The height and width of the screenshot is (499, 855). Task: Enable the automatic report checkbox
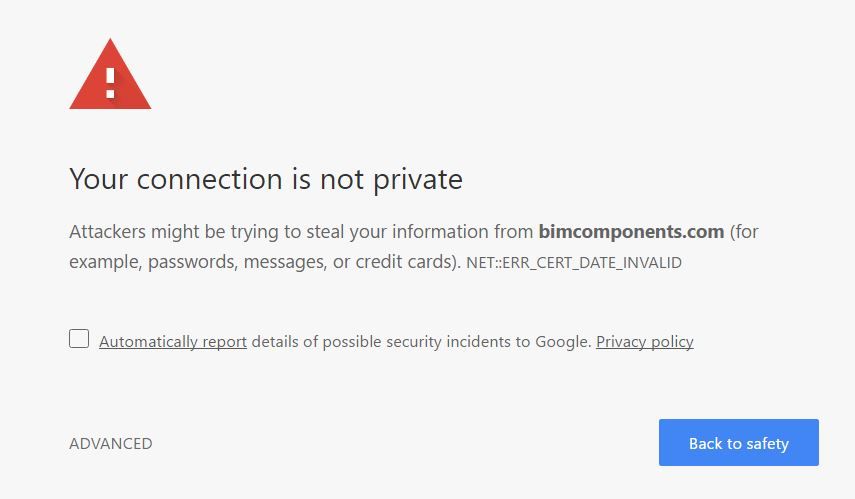79,338
